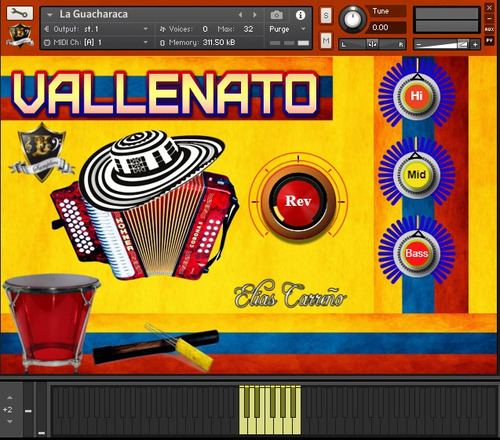Viewport: 500px width, 440px height.
Task: Increase volume with the plus button
Action: (475, 44)
